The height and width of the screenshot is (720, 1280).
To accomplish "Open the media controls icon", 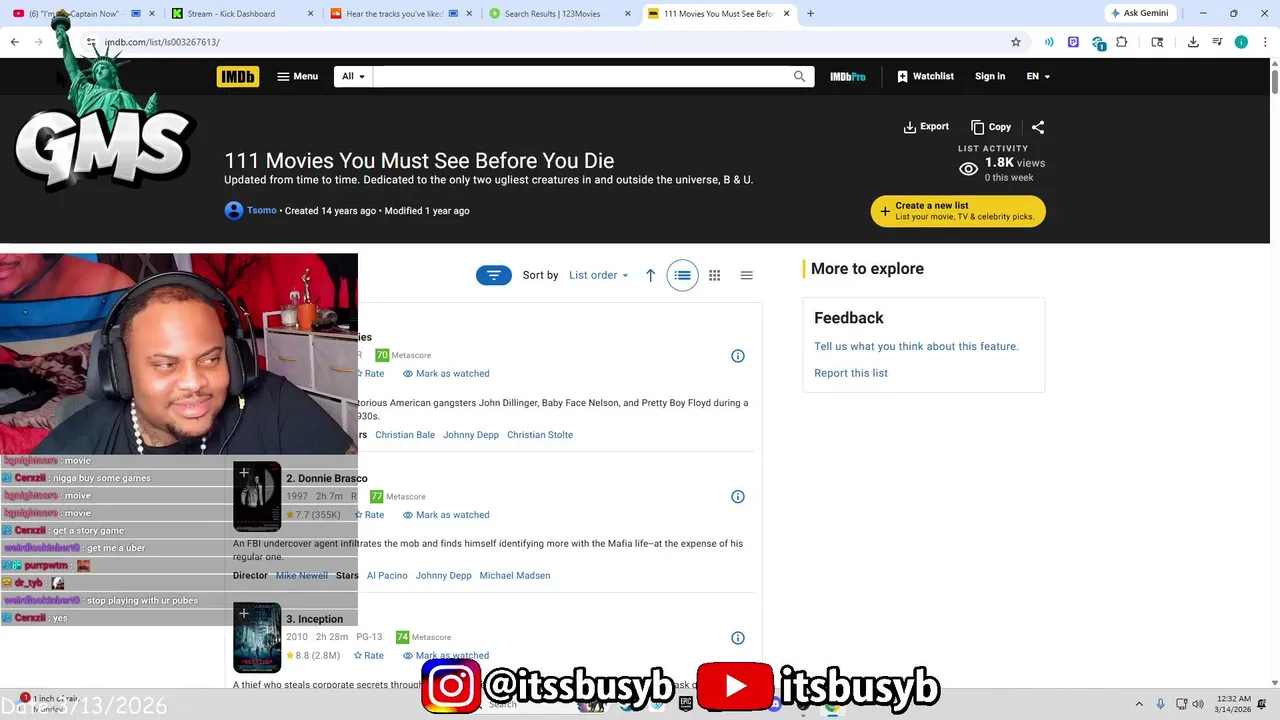I will point(1217,42).
